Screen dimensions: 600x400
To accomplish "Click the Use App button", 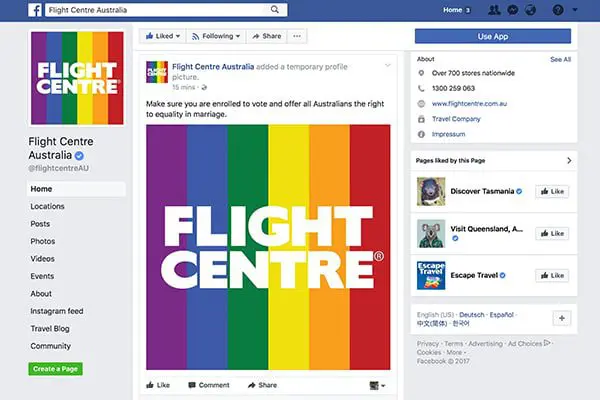I will tap(492, 37).
